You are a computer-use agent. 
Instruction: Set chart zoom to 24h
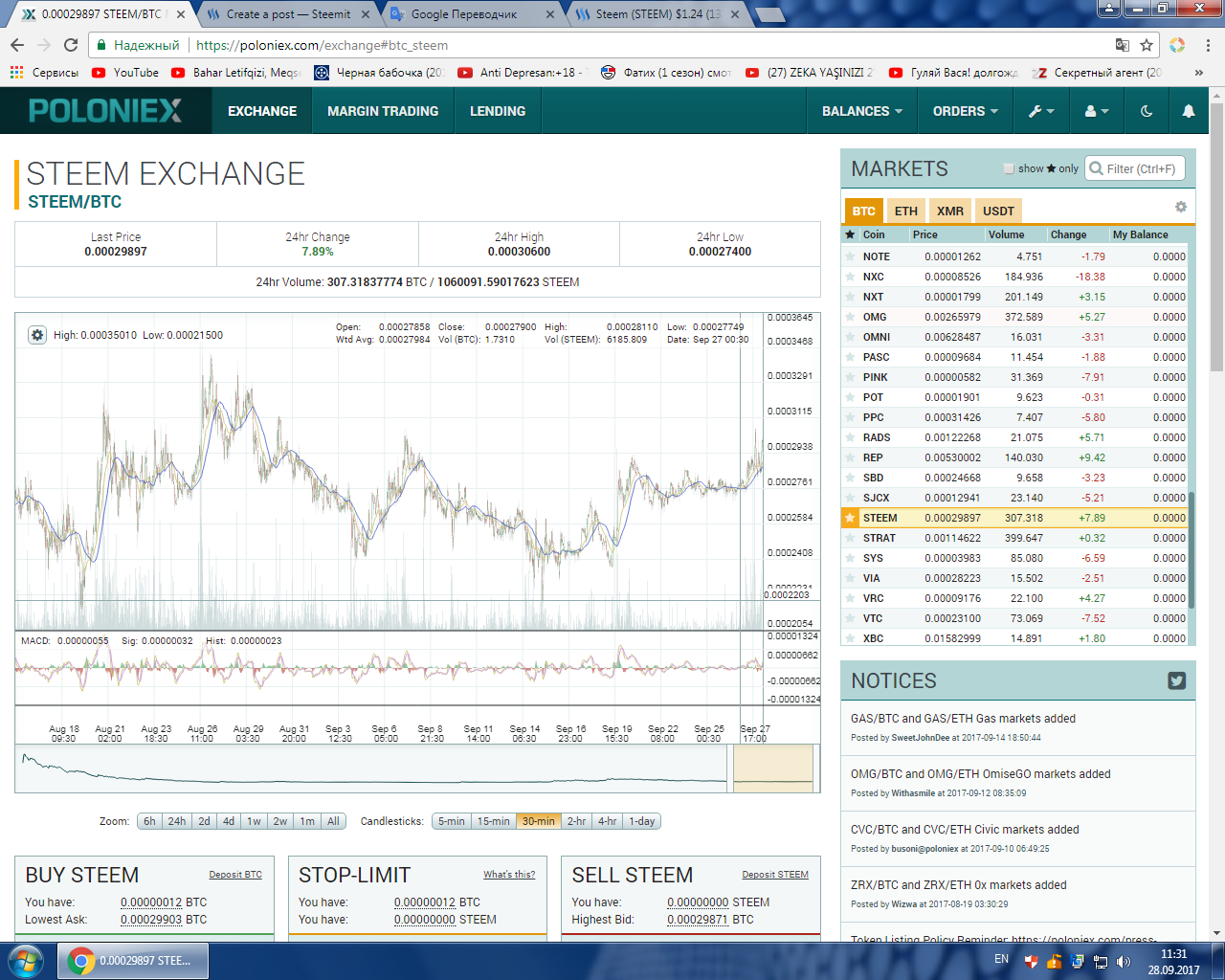pyautogui.click(x=177, y=821)
